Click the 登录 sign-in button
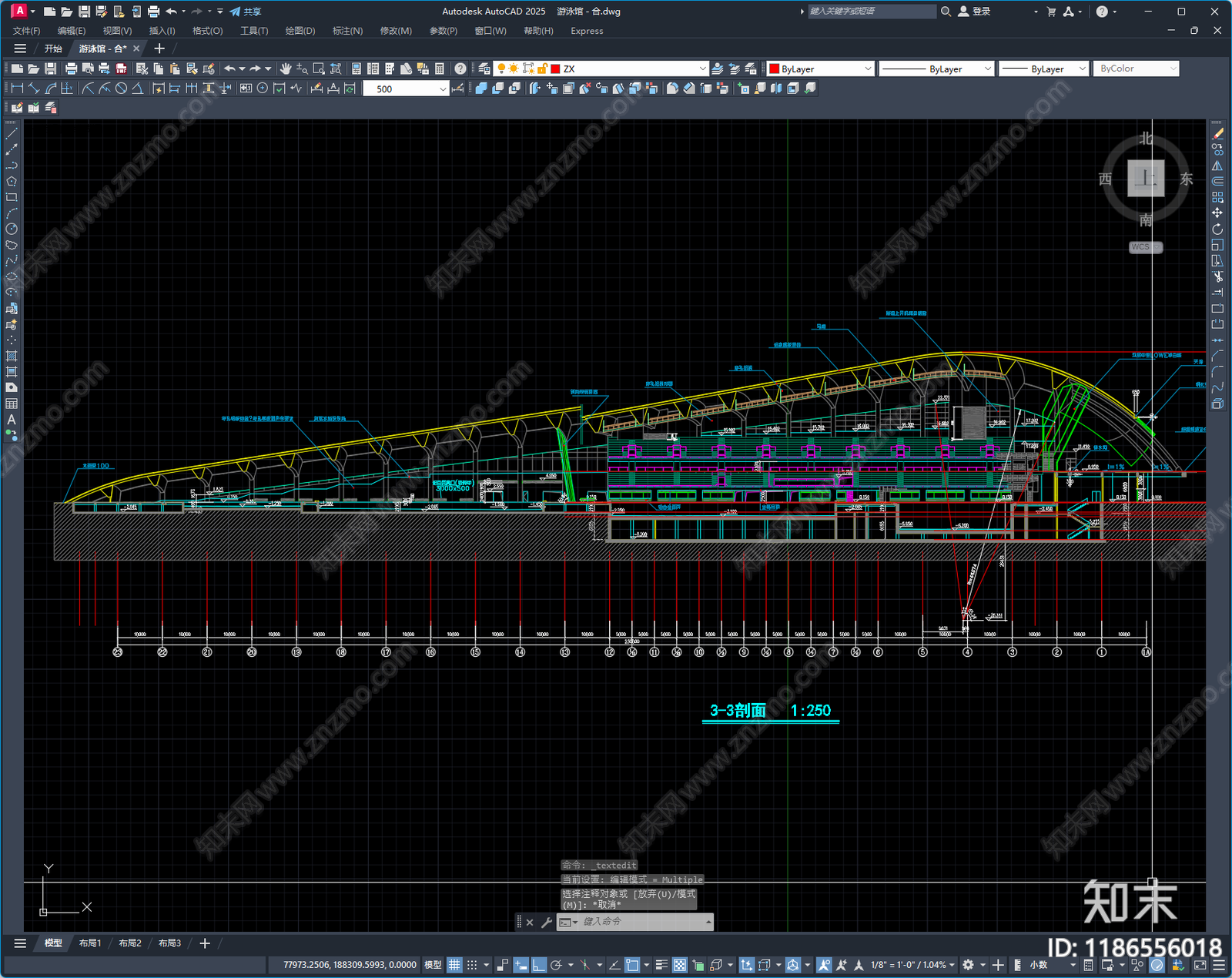1232x978 pixels. 975,12
